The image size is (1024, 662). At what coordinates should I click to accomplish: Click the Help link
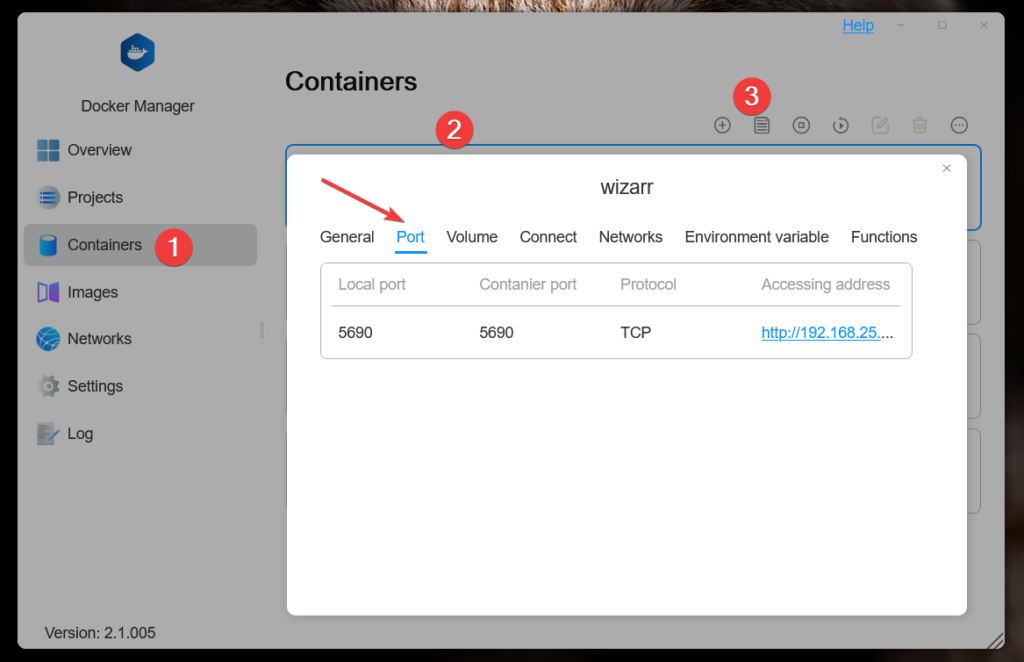point(858,26)
